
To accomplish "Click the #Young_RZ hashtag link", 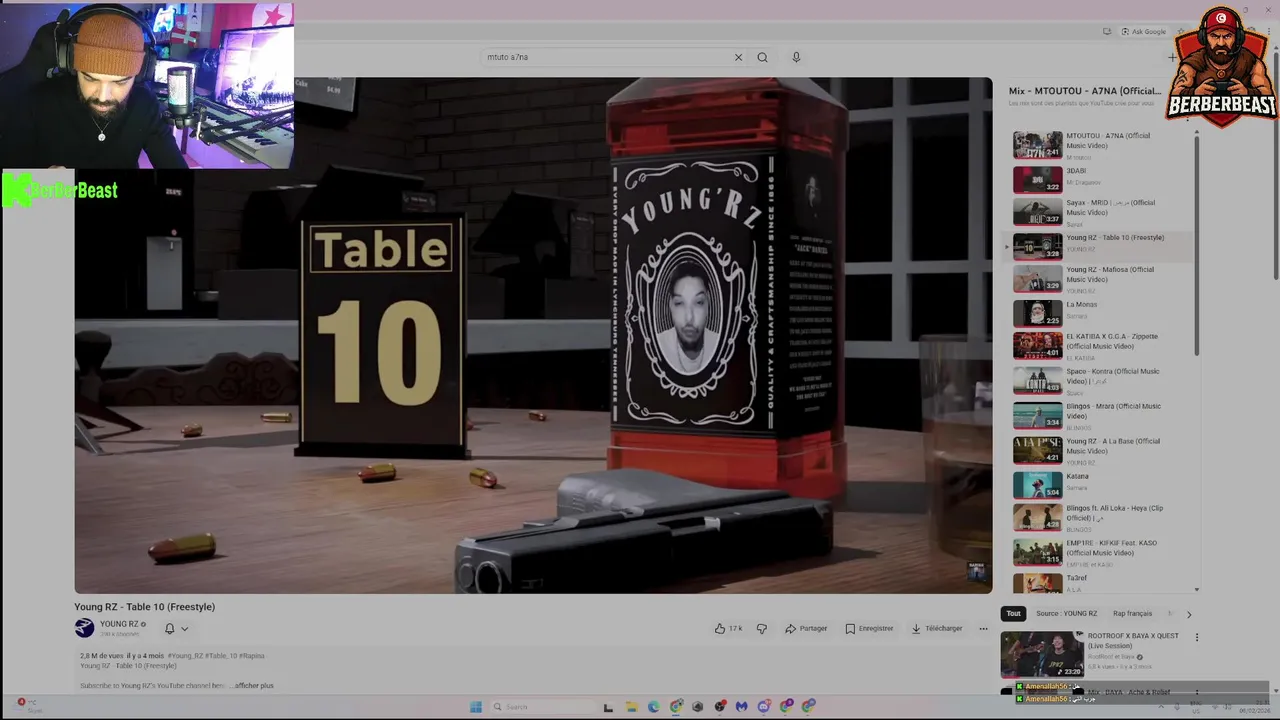I will (187, 656).
